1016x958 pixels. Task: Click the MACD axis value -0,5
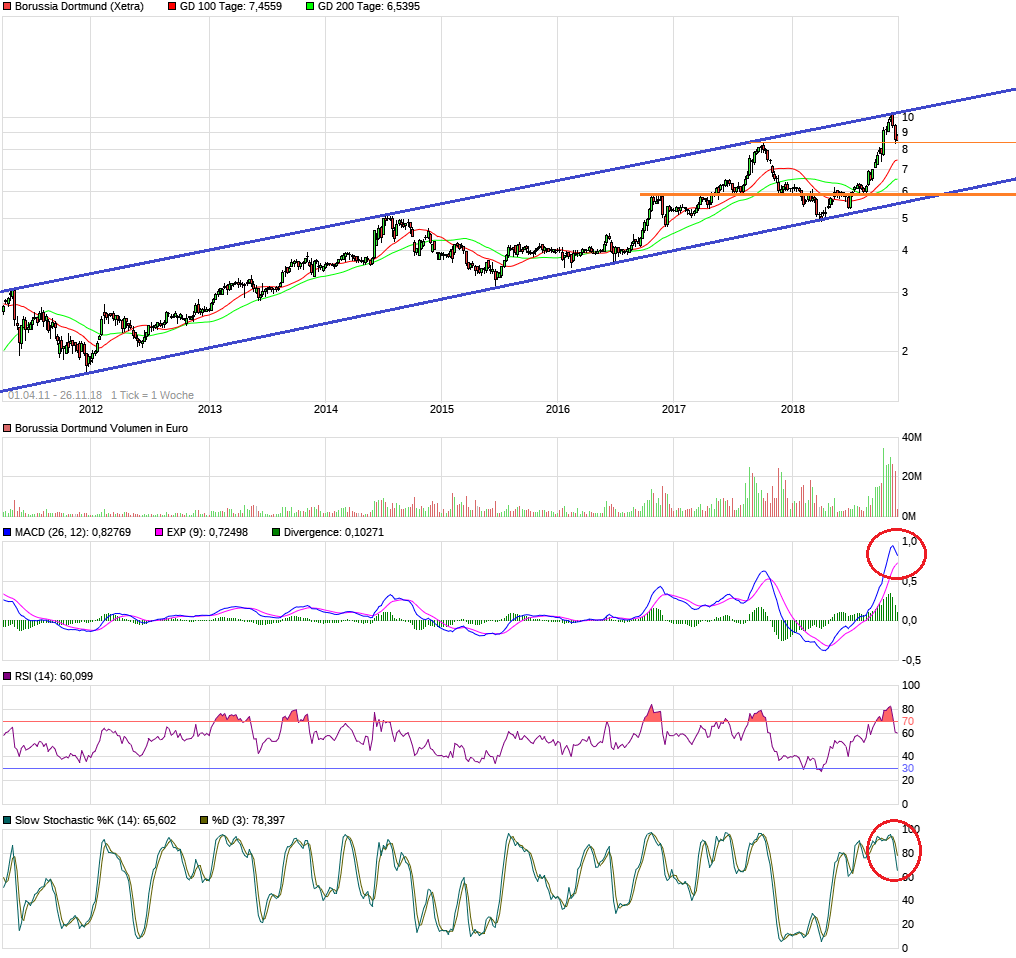coord(911,660)
